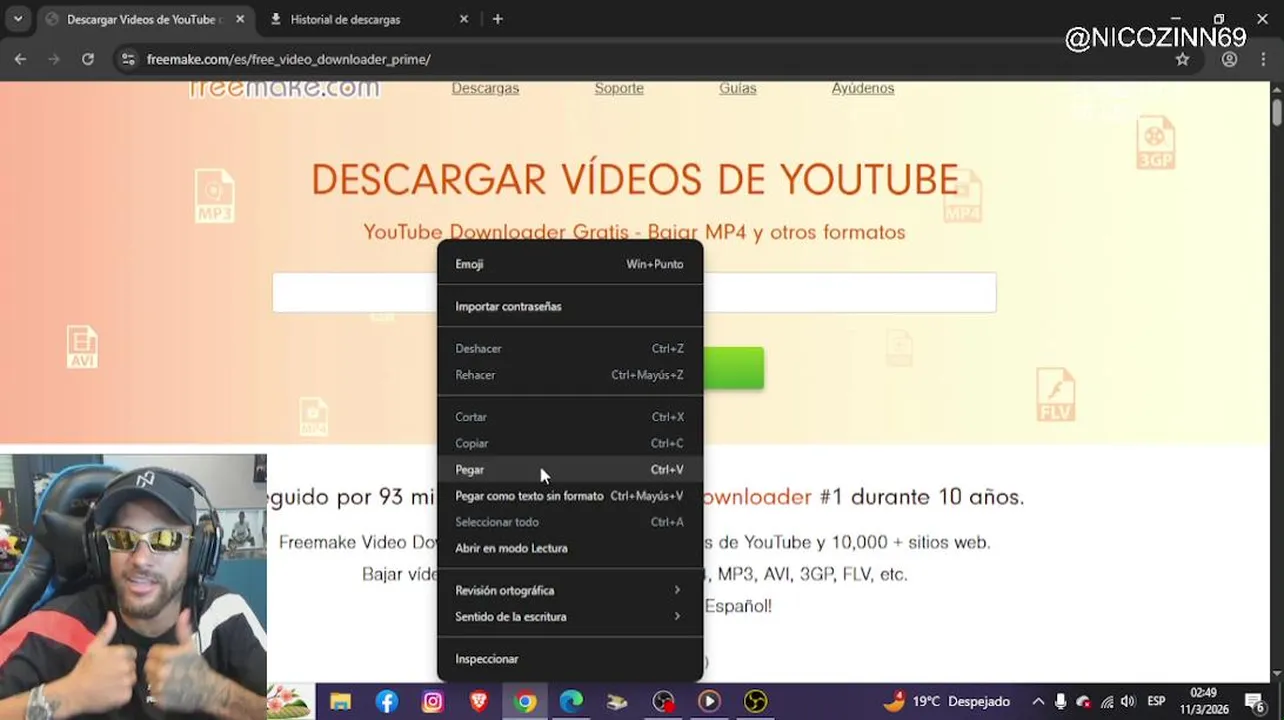Open Facebook from the taskbar
The width and height of the screenshot is (1284, 720).
pos(386,702)
